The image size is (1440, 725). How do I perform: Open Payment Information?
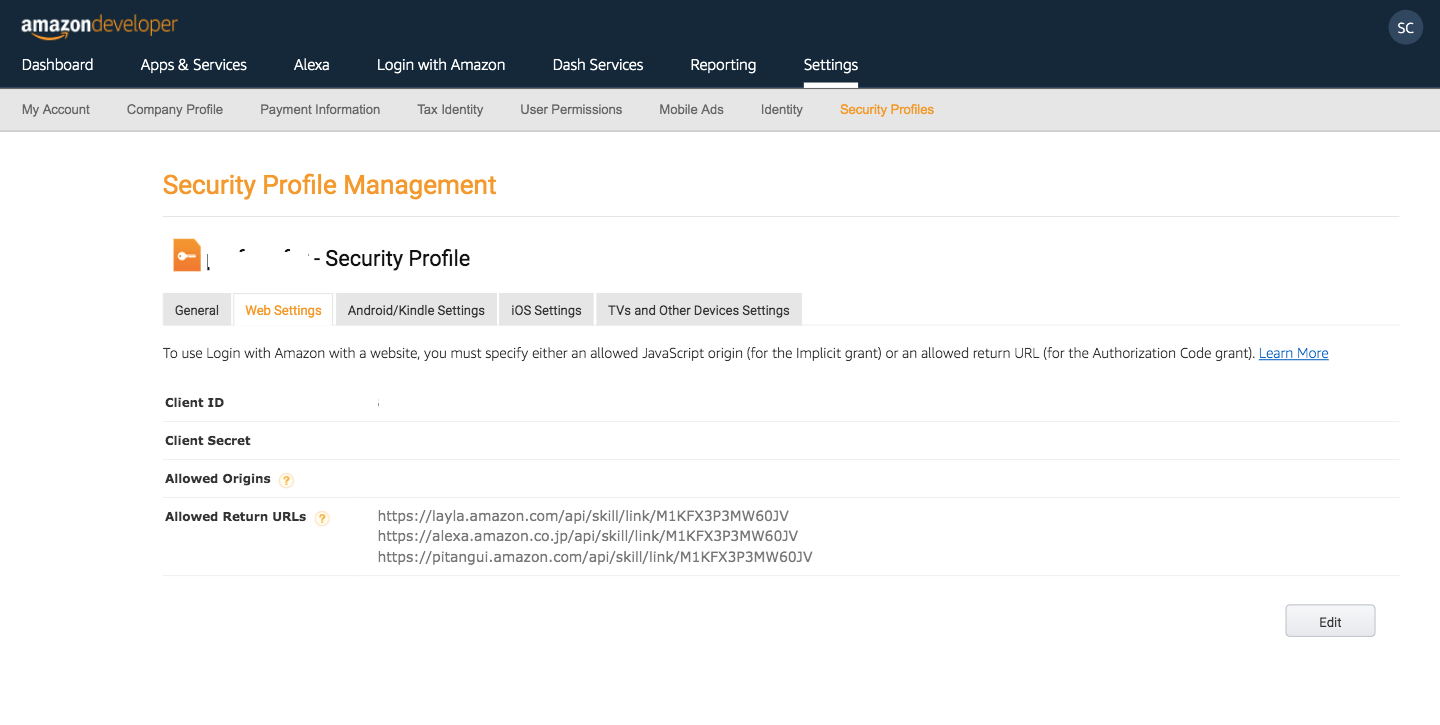tap(320, 110)
